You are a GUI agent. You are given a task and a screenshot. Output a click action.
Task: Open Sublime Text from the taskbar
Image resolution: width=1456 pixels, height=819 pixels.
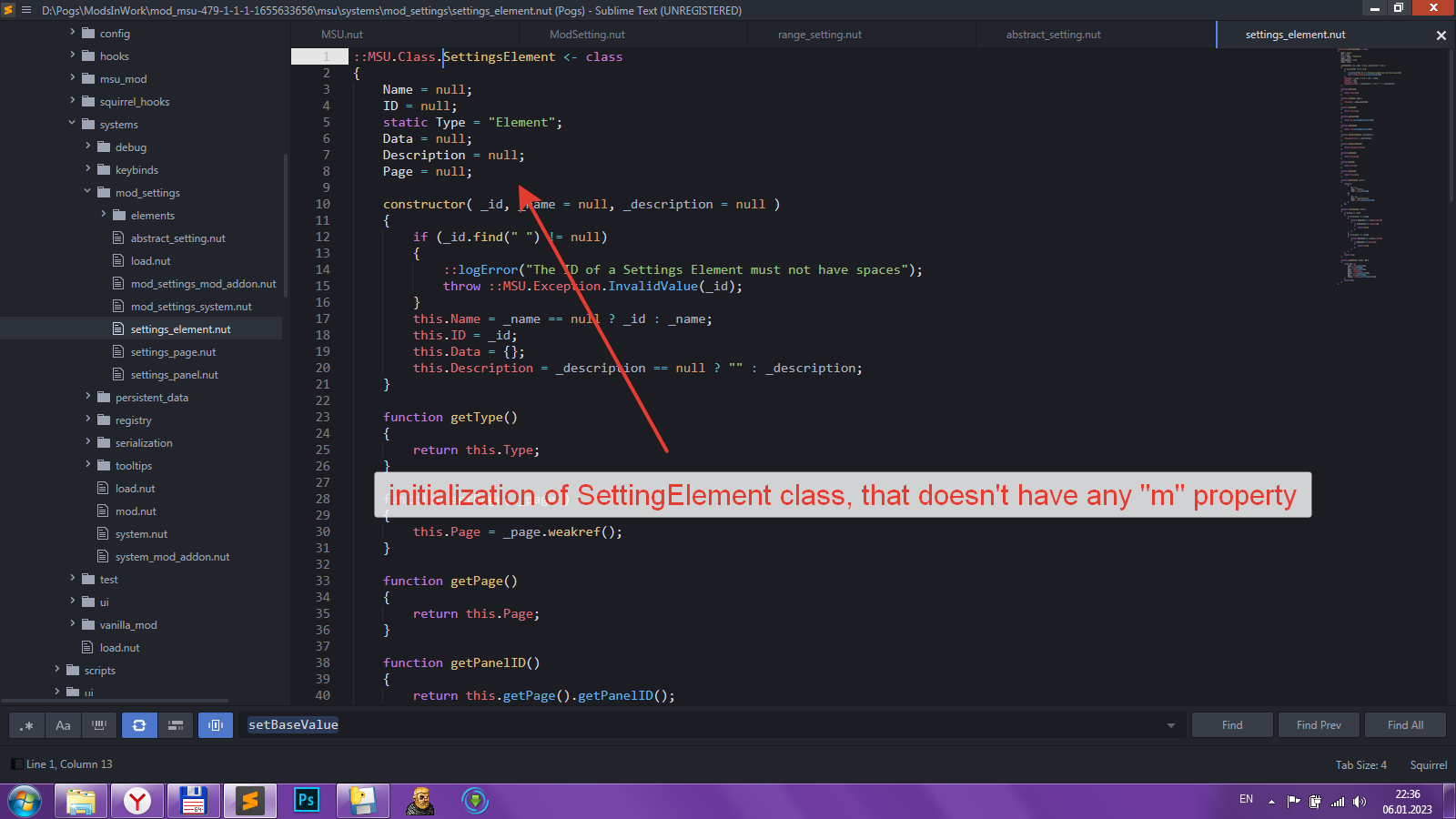tap(249, 801)
